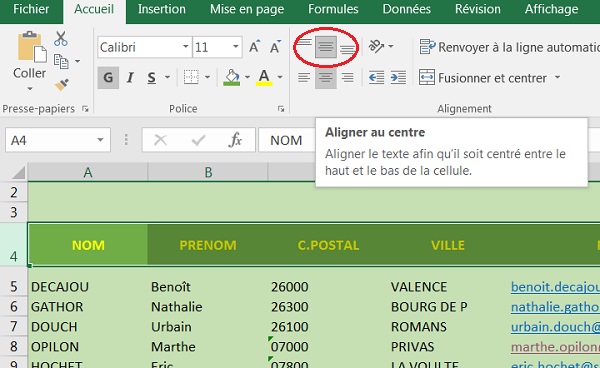The width and height of the screenshot is (600, 368).
Task: Click the insert function fx icon
Action: click(x=235, y=140)
